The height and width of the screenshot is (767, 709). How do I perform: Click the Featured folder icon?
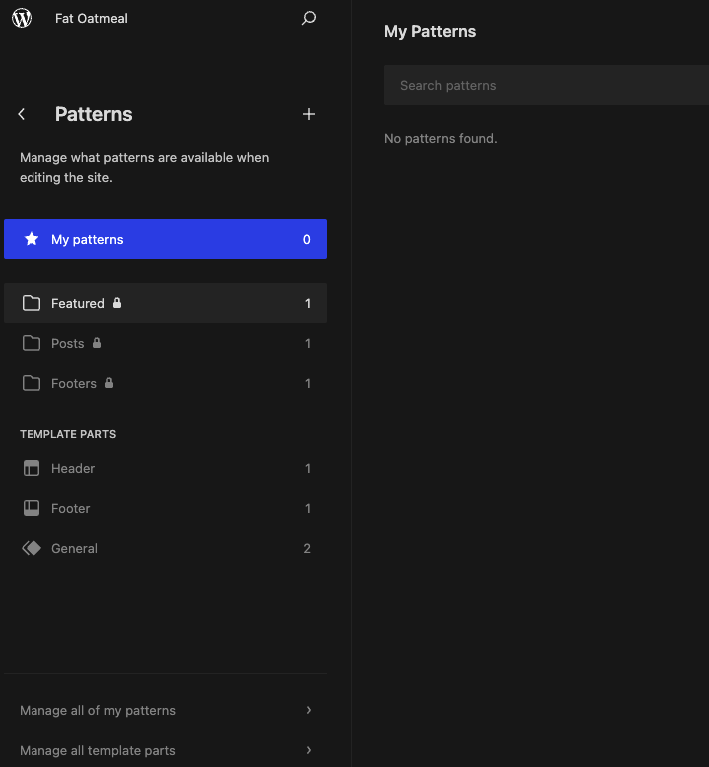click(32, 303)
